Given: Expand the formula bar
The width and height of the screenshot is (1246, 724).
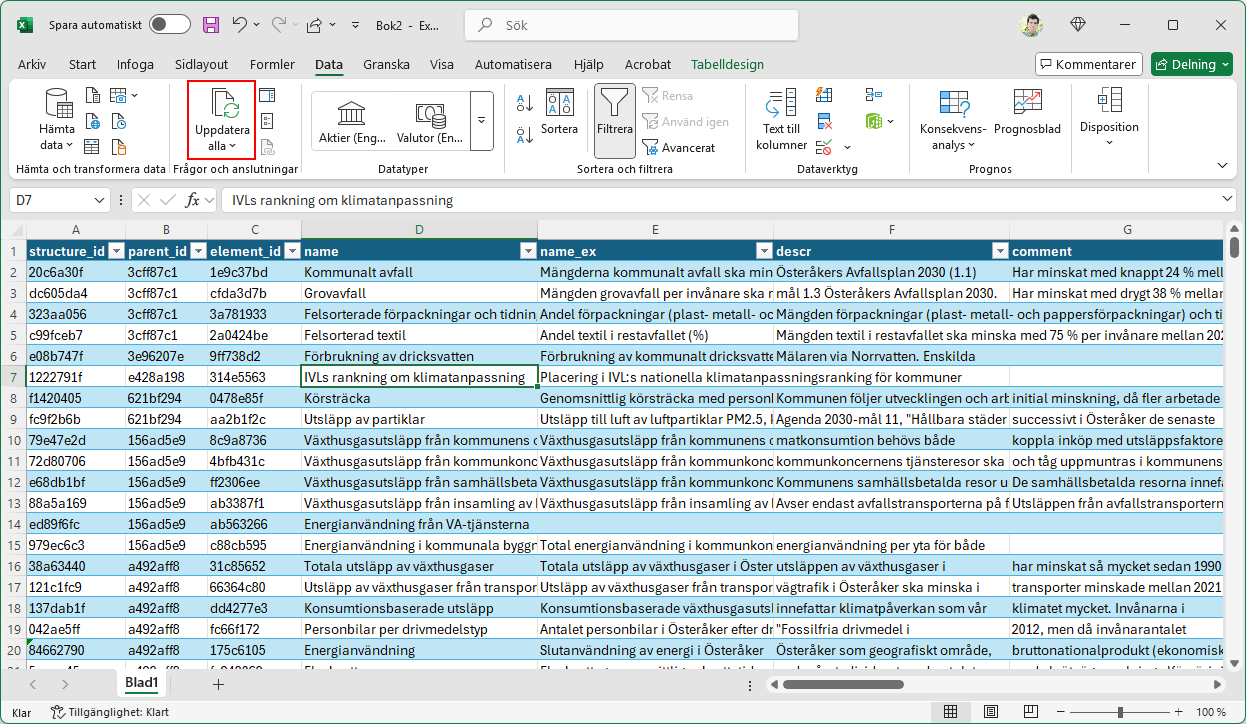Looking at the screenshot, I should [x=1229, y=200].
